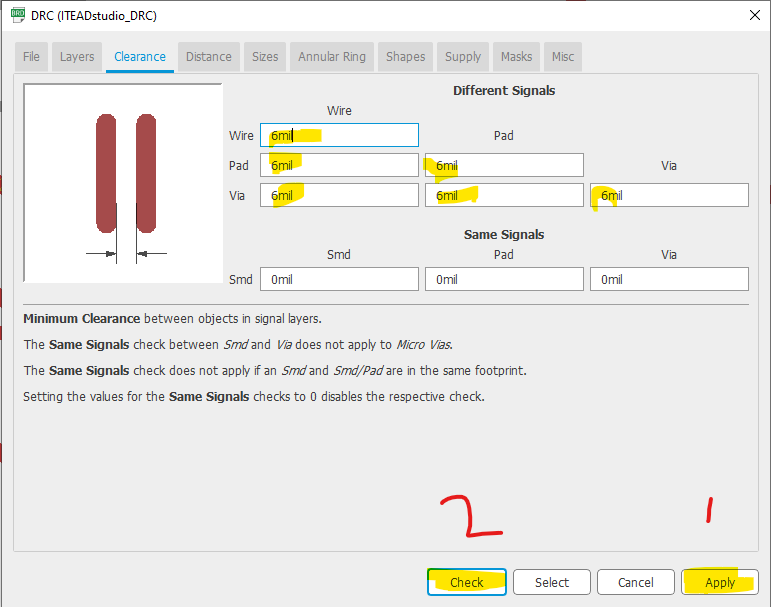Close the DRC dialog window
This screenshot has width=771, height=607.
click(x=755, y=15)
